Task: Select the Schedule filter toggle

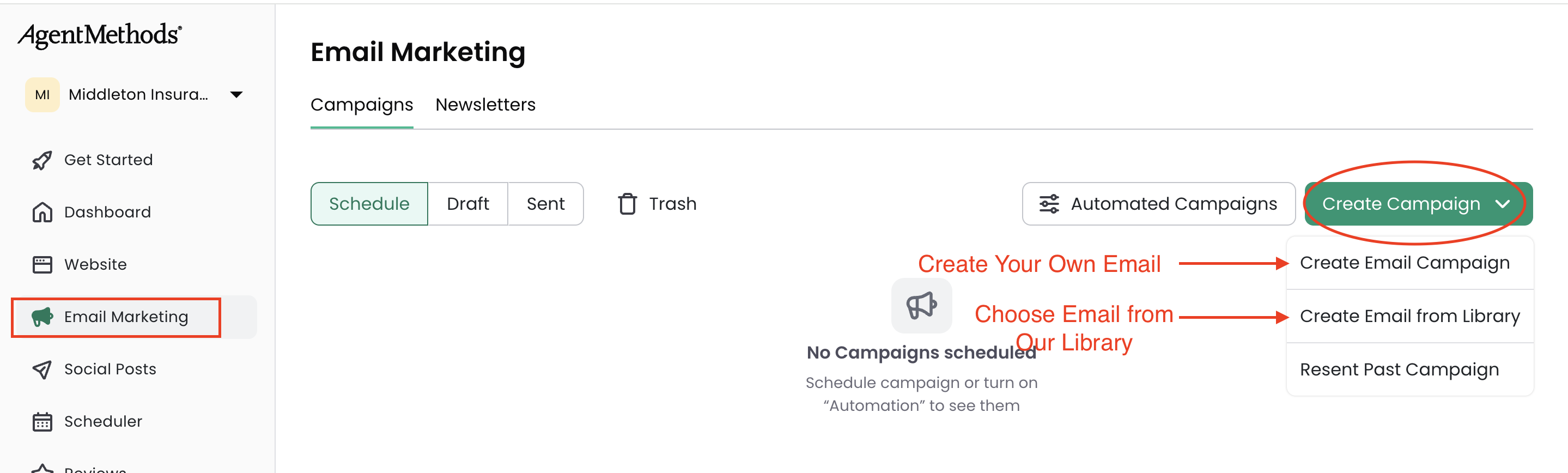Action: click(x=369, y=204)
